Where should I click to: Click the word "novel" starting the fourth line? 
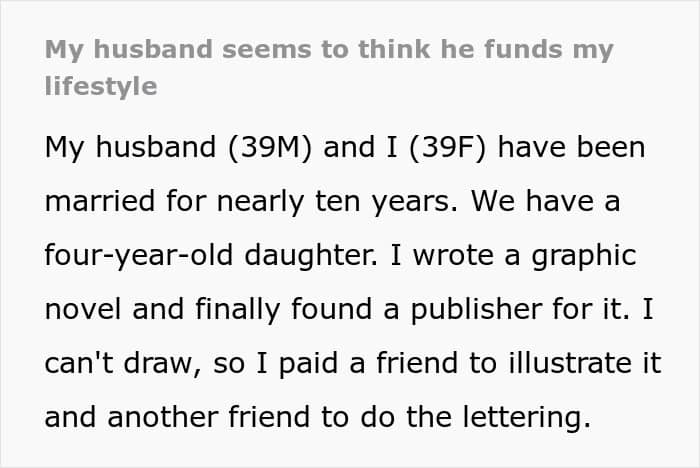[x=83, y=309]
